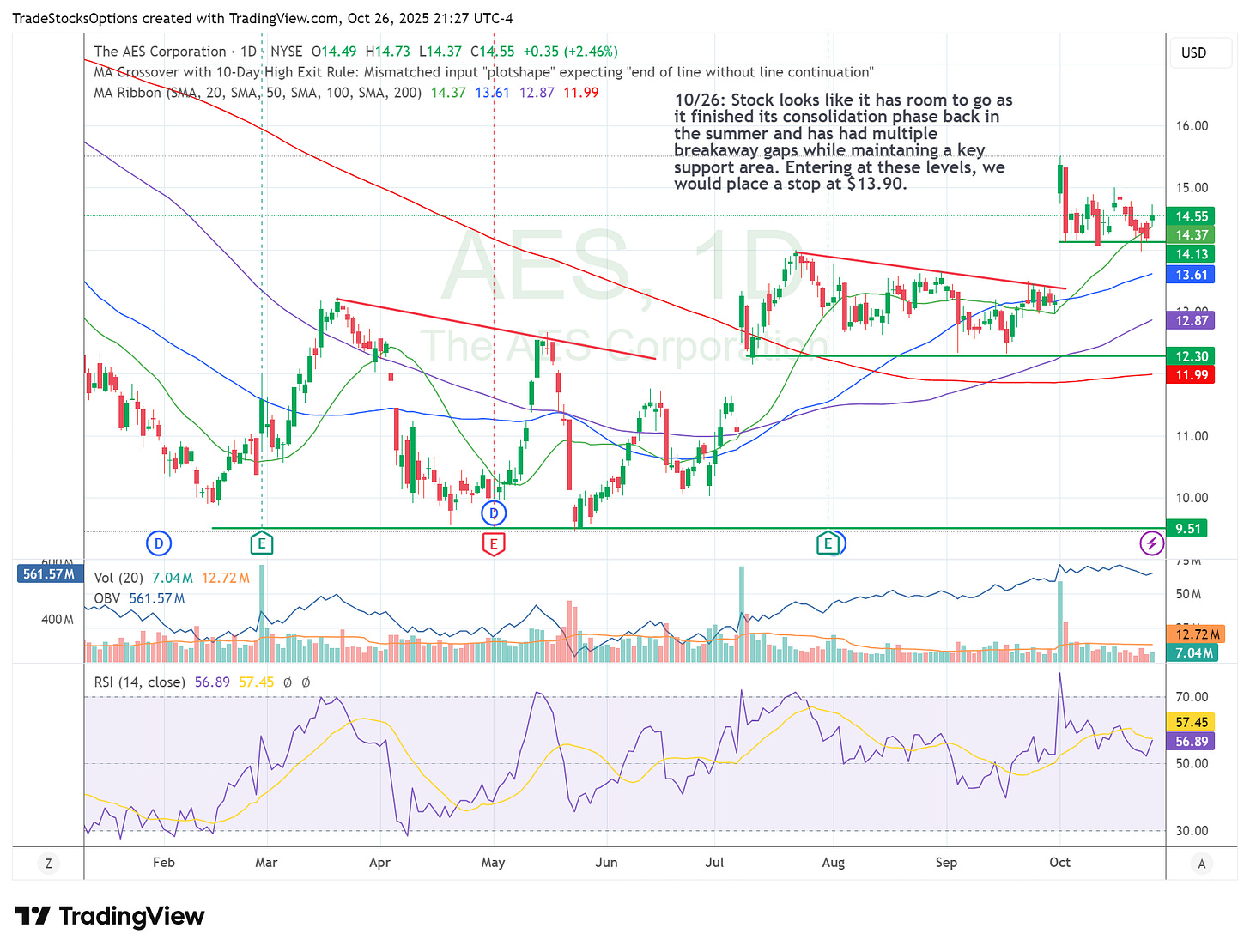Click the 14.55 current price label
The image size is (1250, 952).
point(1192,216)
